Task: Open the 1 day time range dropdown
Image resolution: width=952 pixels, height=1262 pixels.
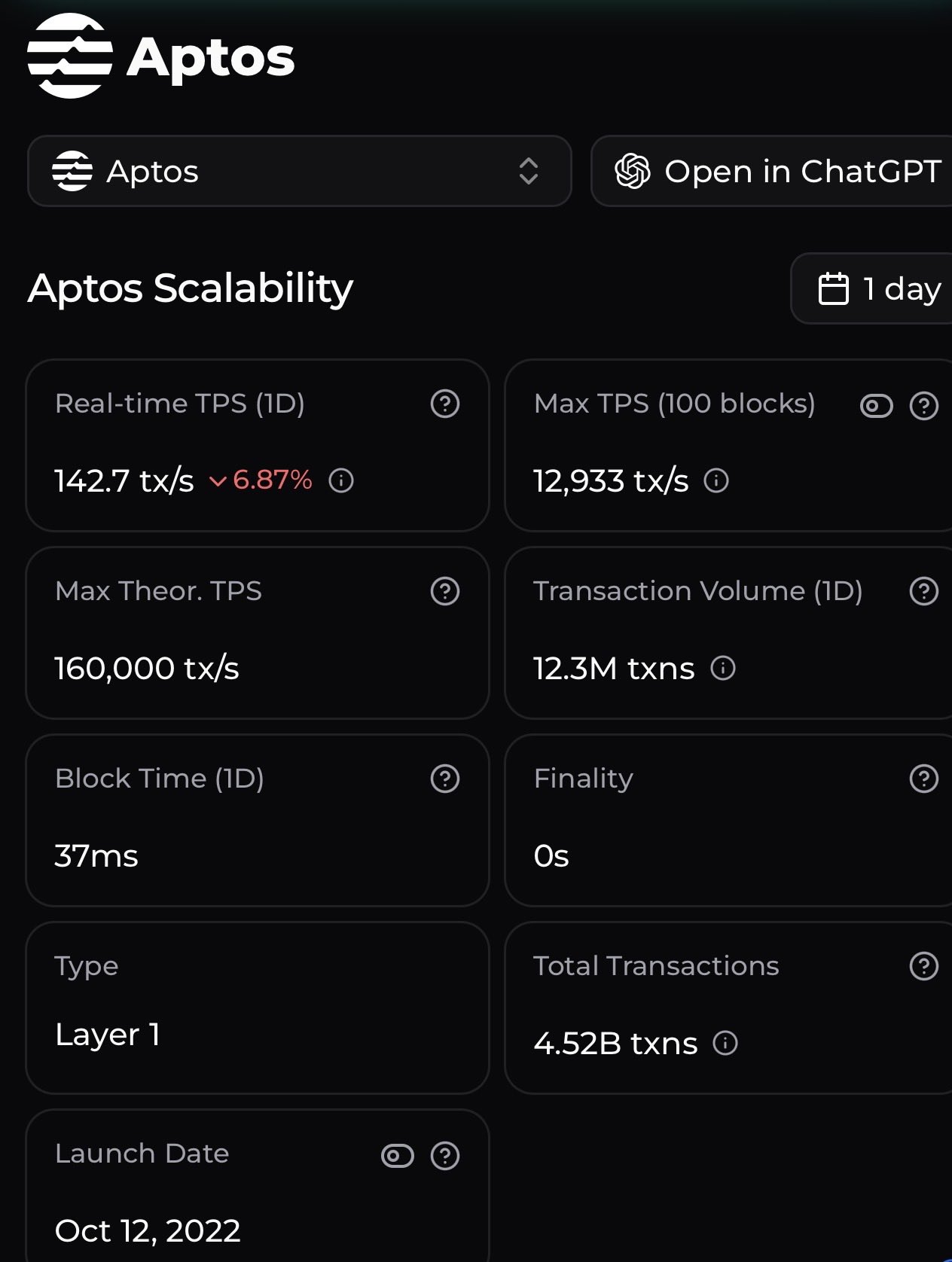Action: [x=871, y=288]
